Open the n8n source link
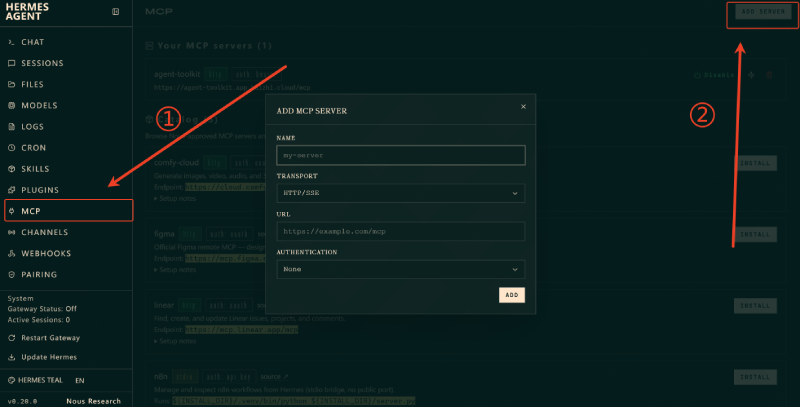Image resolution: width=800 pixels, height=407 pixels. 274,376
